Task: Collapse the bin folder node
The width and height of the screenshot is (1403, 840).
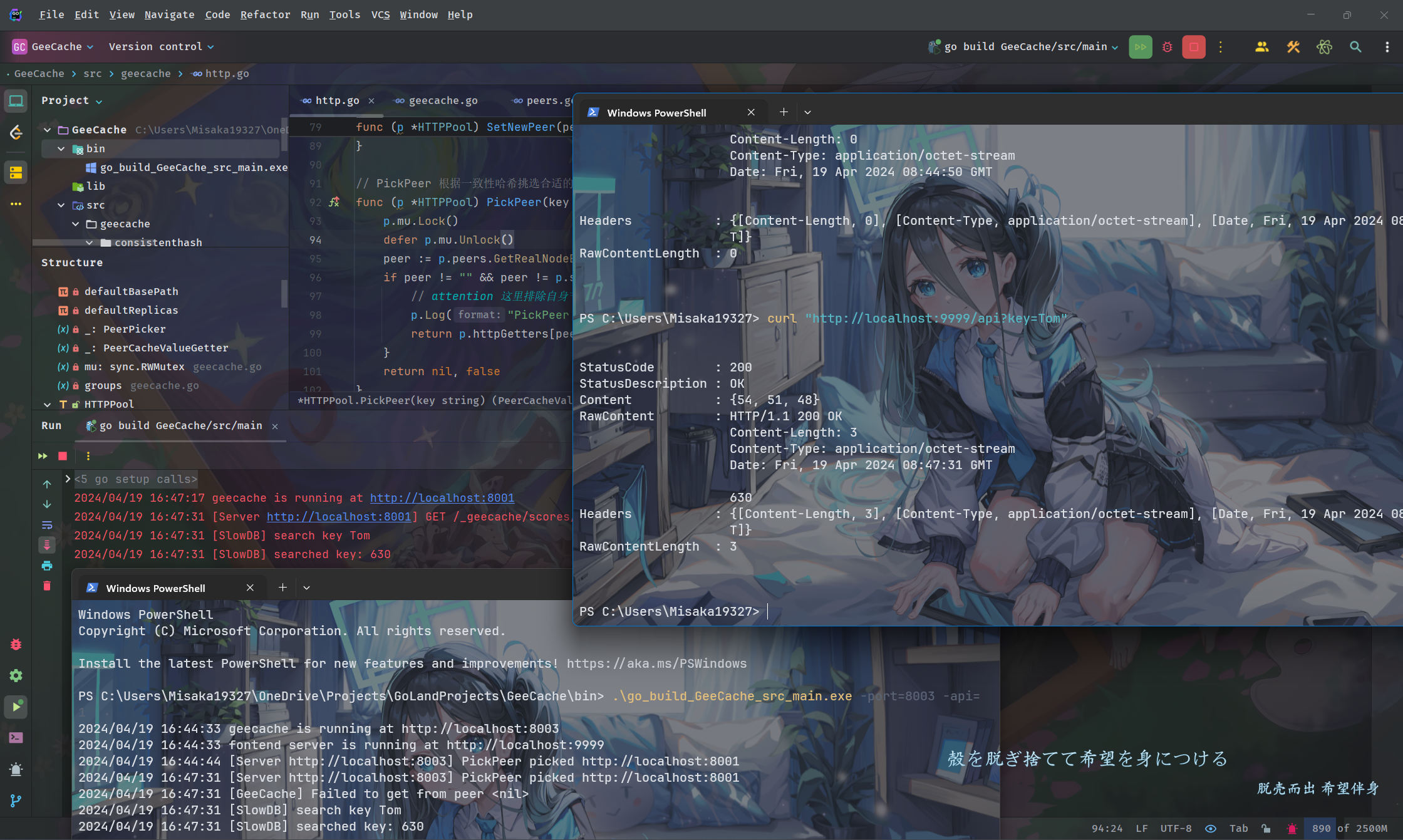Action: point(61,148)
